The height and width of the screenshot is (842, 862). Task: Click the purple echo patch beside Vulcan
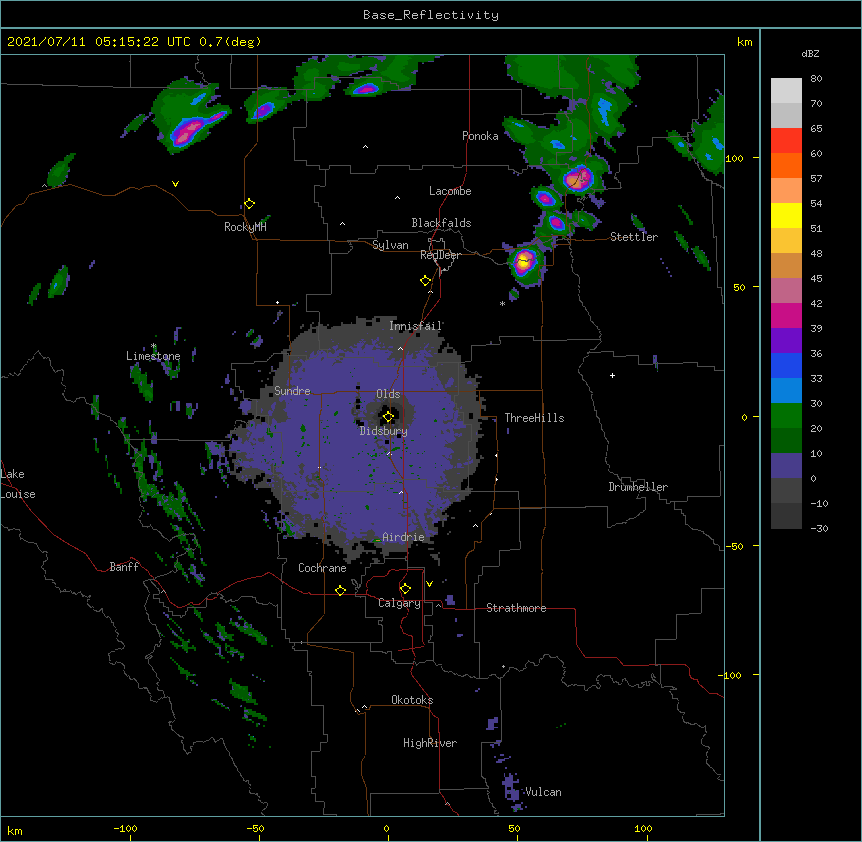(512, 786)
